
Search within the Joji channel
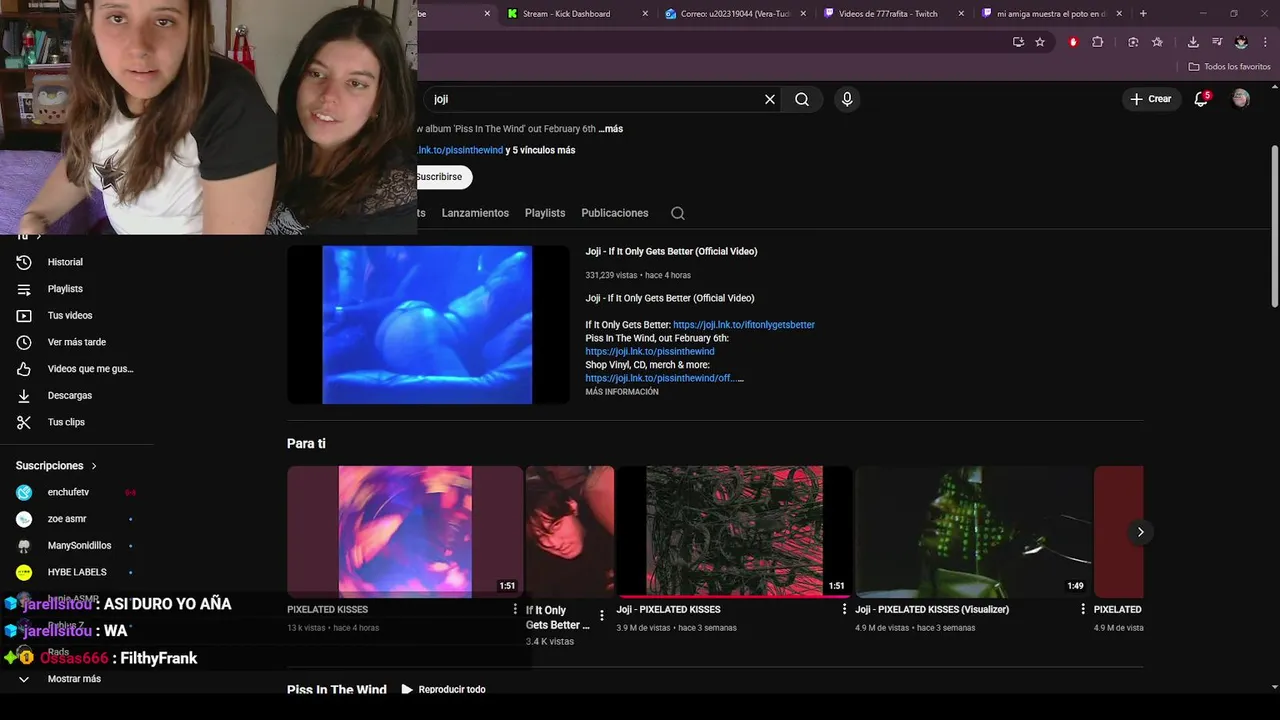[x=678, y=213]
